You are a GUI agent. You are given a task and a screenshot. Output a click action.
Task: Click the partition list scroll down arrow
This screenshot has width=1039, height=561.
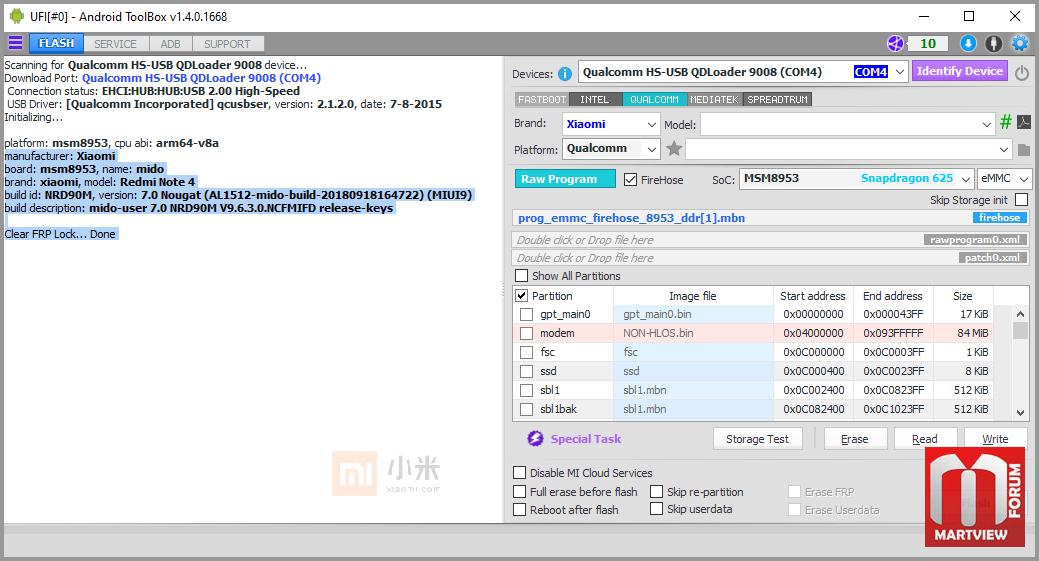pos(1020,412)
